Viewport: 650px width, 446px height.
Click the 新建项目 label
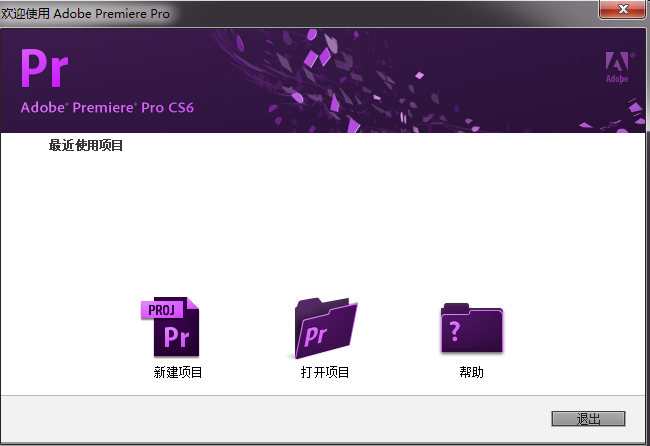(x=178, y=372)
